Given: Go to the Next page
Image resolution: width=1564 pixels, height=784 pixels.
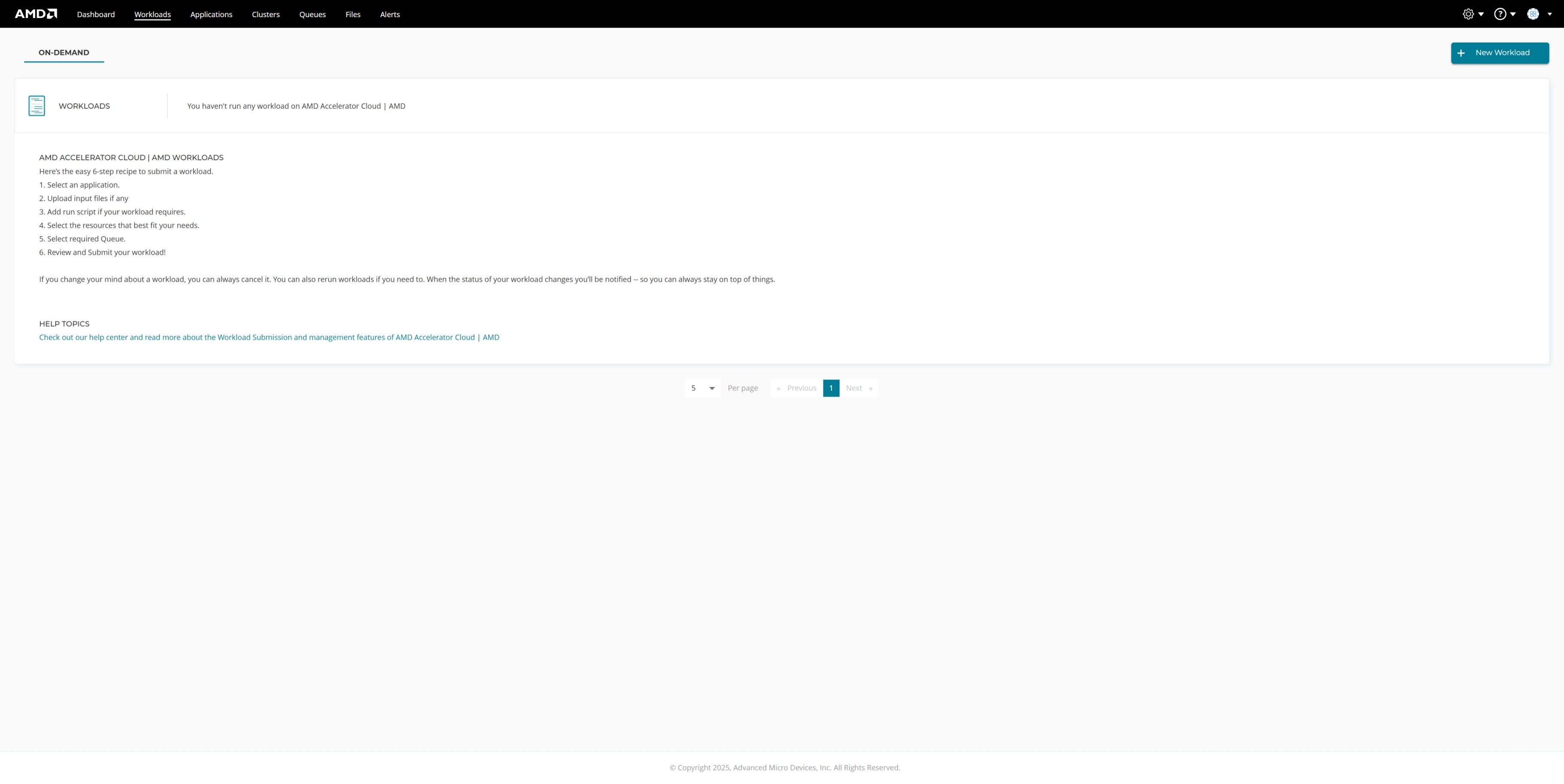Looking at the screenshot, I should pyautogui.click(x=858, y=388).
